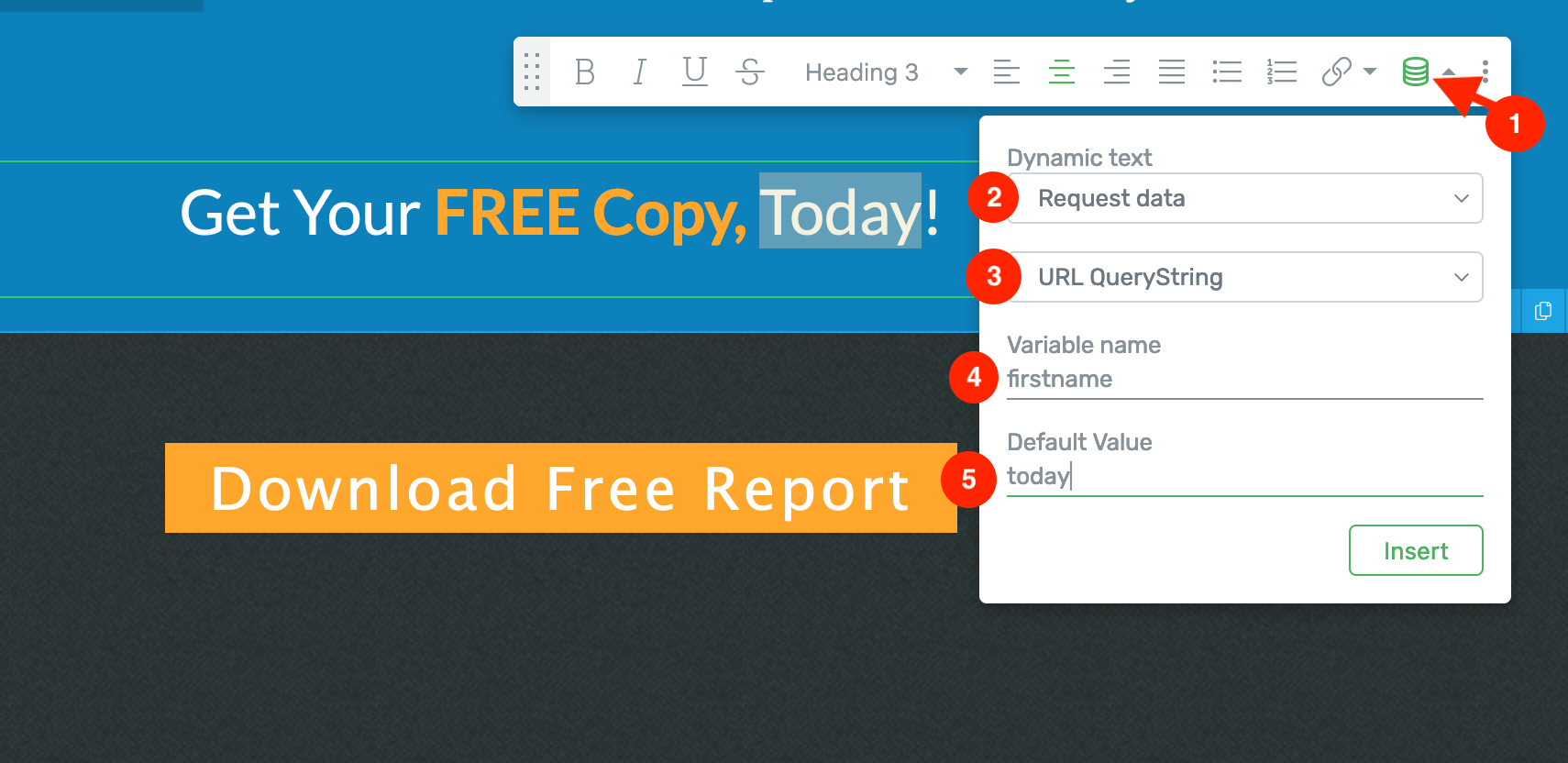Insert a bulleted list

(1226, 72)
